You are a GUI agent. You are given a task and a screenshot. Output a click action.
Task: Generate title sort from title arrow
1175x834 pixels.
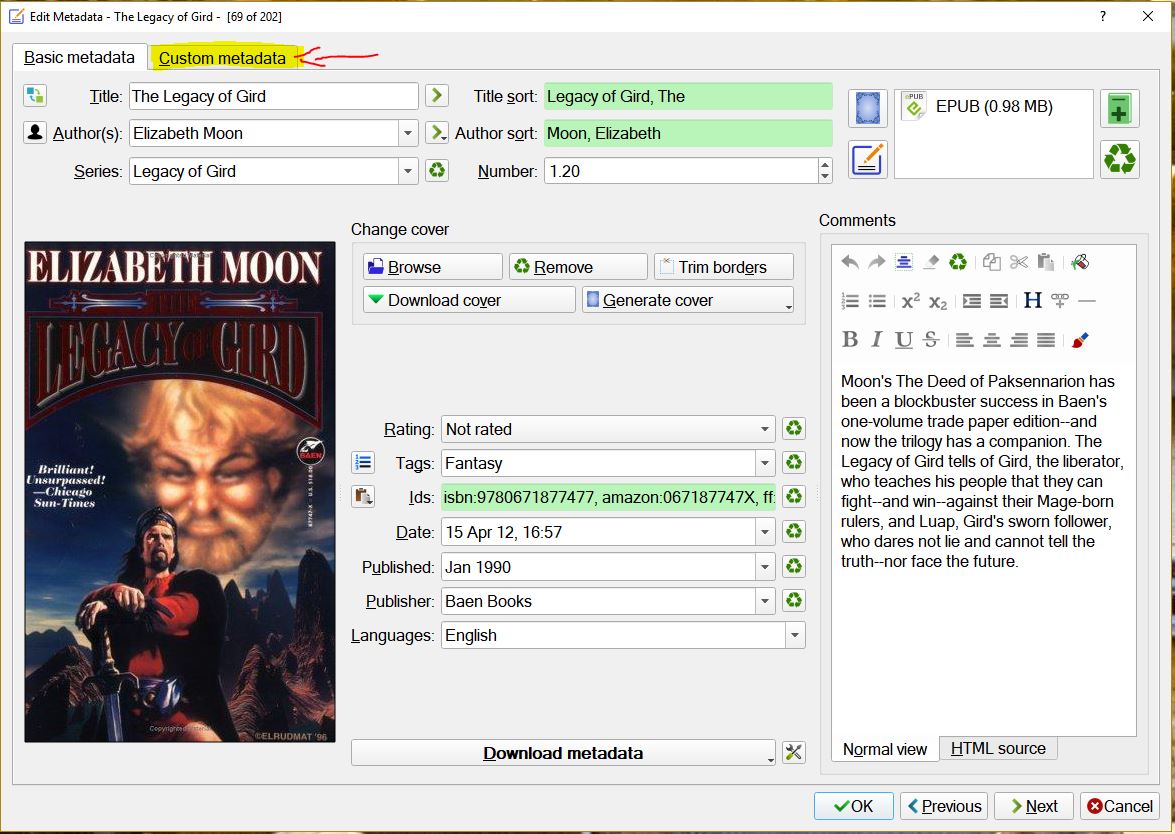437,95
